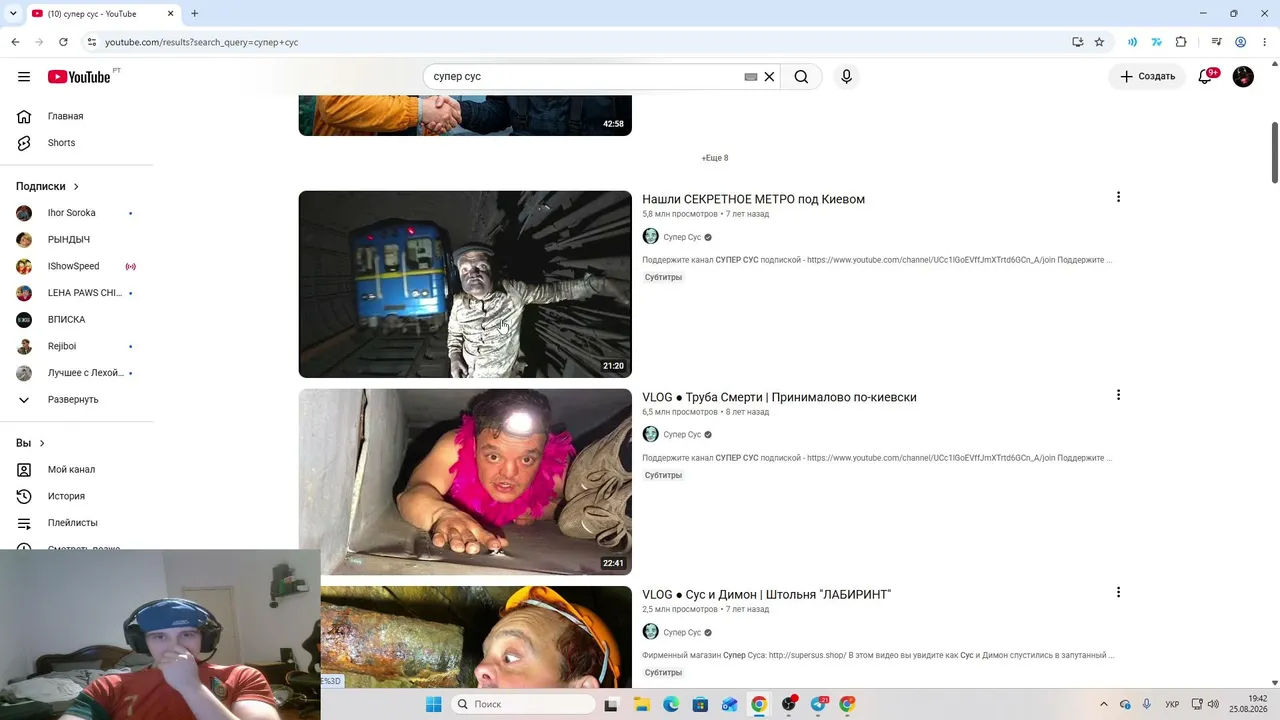The image size is (1280, 720).
Task: Open Chrome's three-dot menu
Action: (x=1264, y=42)
